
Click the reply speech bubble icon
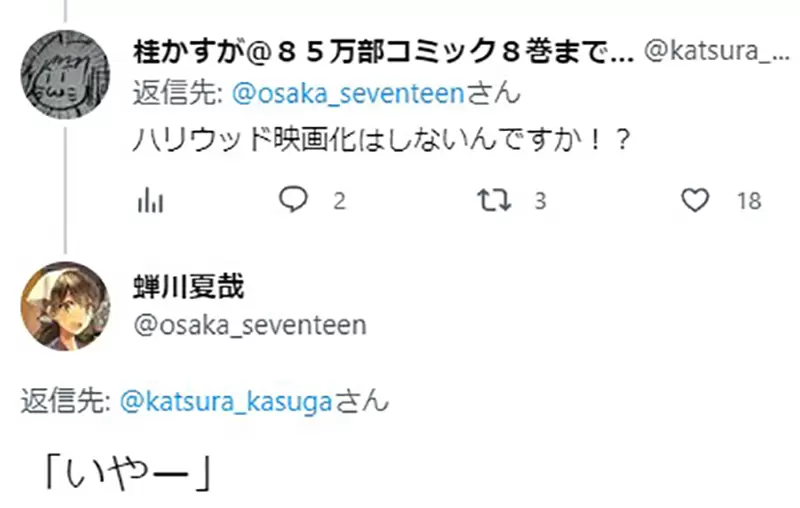[293, 201]
